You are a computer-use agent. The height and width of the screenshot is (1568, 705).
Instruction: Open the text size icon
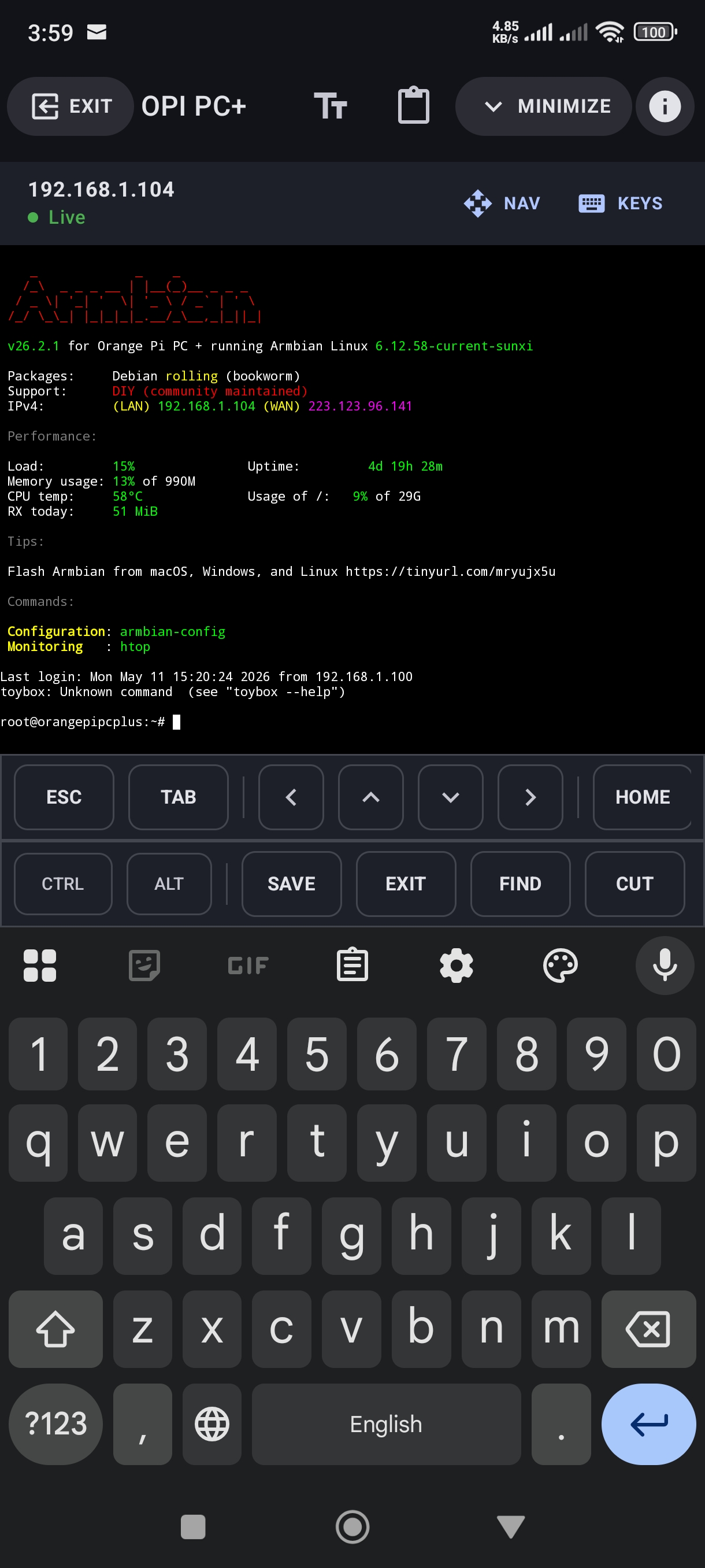pos(331,106)
